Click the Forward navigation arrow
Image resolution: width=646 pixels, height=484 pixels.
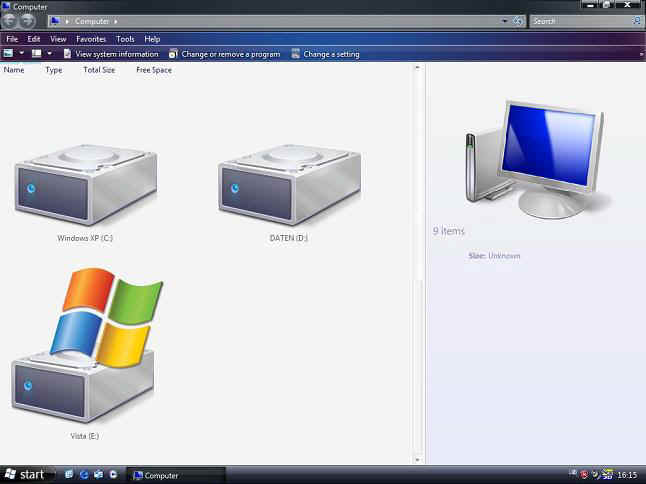click(x=27, y=21)
